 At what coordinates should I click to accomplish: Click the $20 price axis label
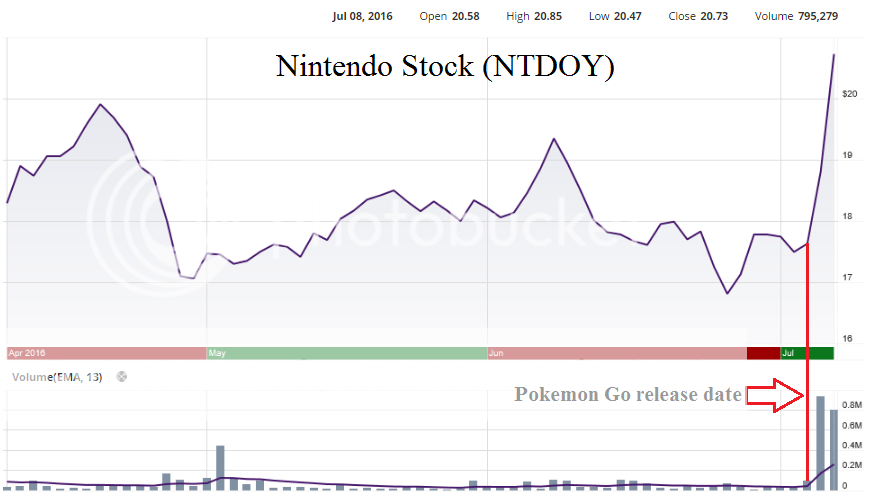click(x=850, y=94)
